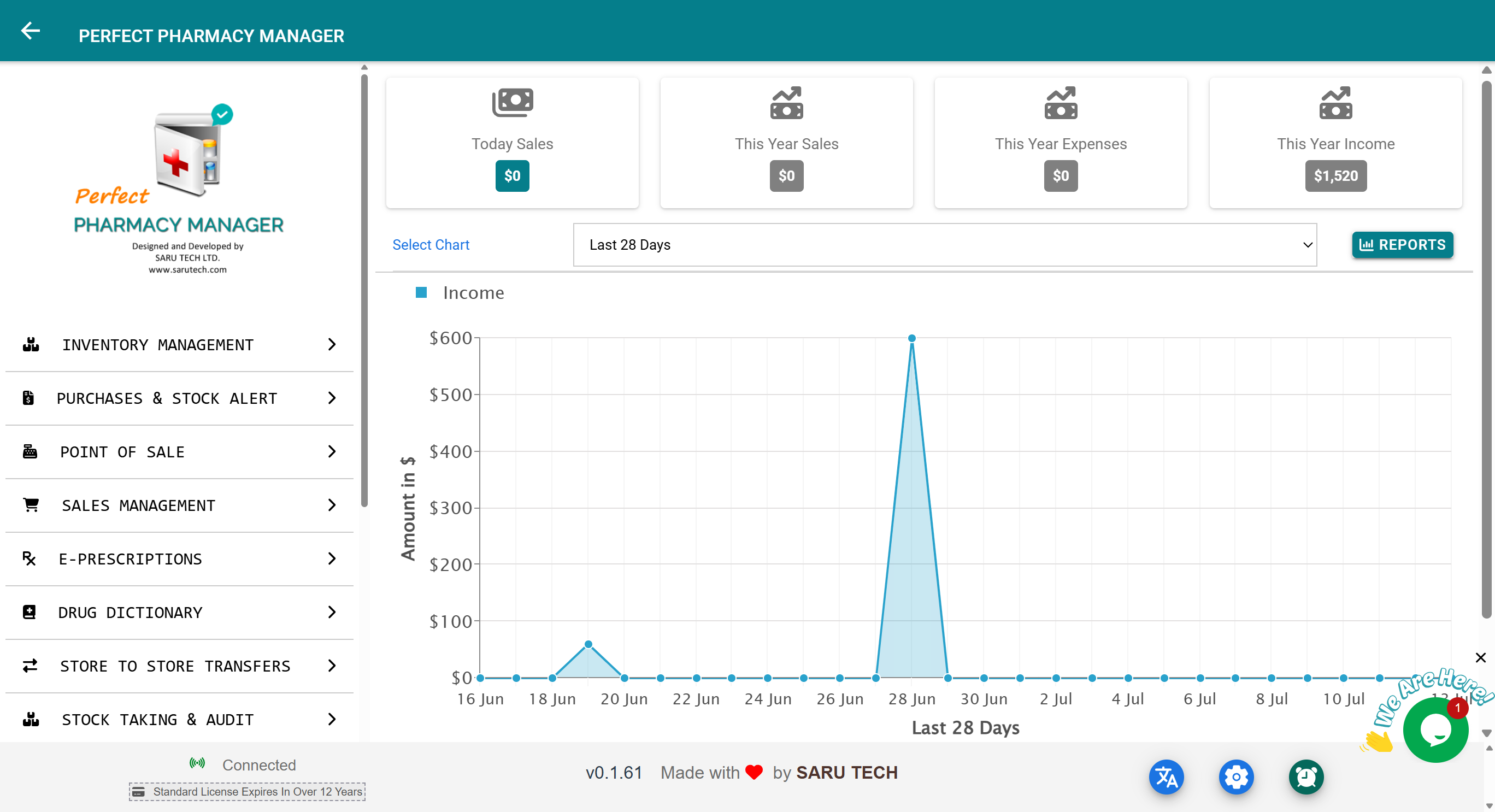Go back using the header arrow

click(x=30, y=31)
